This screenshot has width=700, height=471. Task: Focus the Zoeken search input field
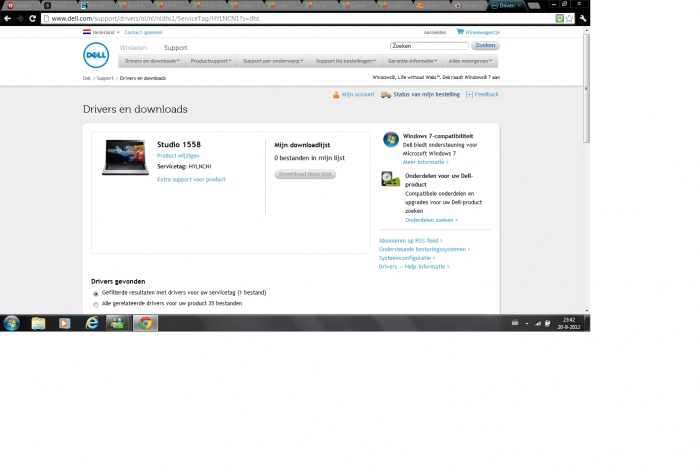click(x=429, y=46)
